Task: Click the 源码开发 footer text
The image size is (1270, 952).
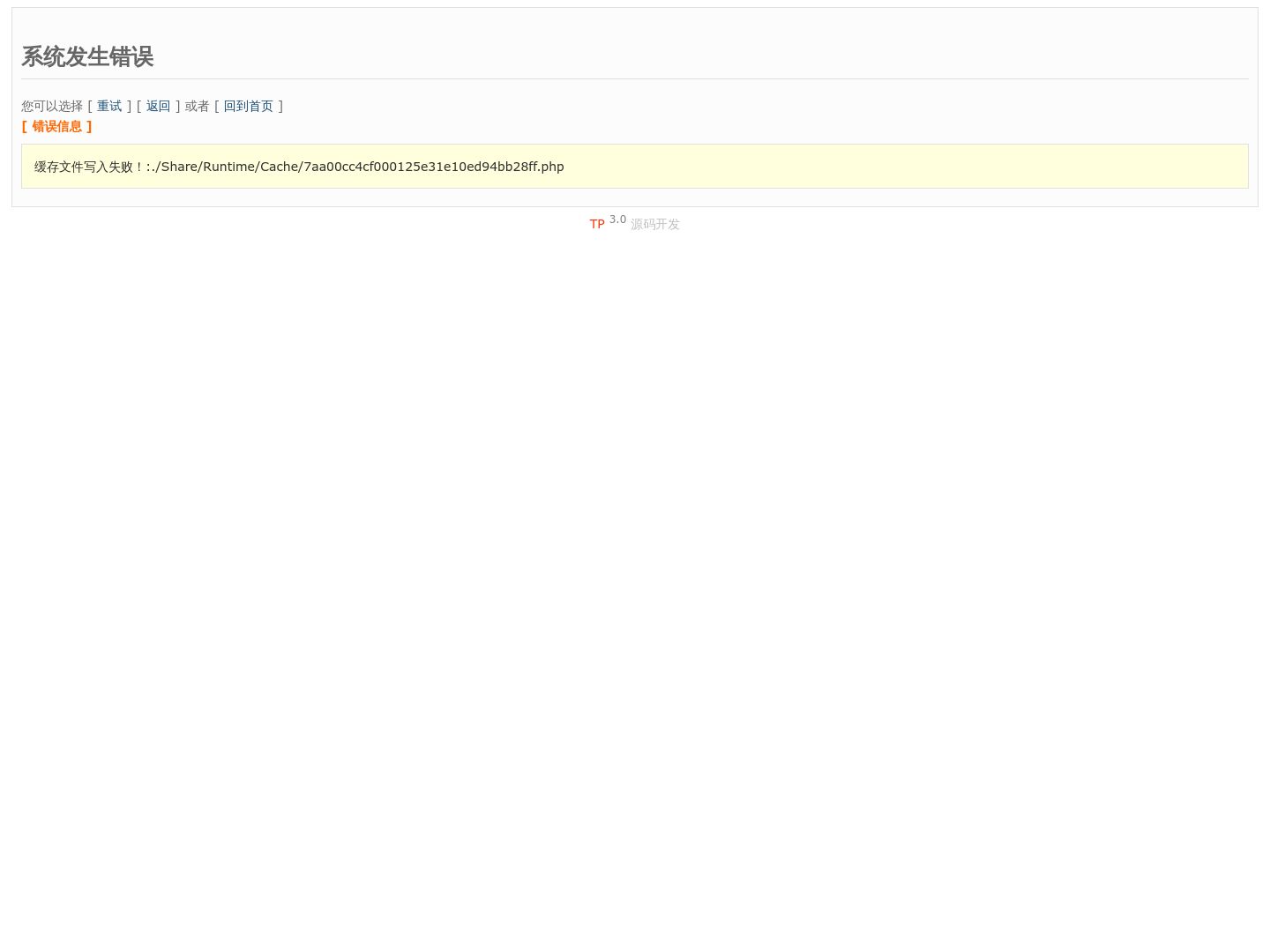Action: (x=655, y=224)
